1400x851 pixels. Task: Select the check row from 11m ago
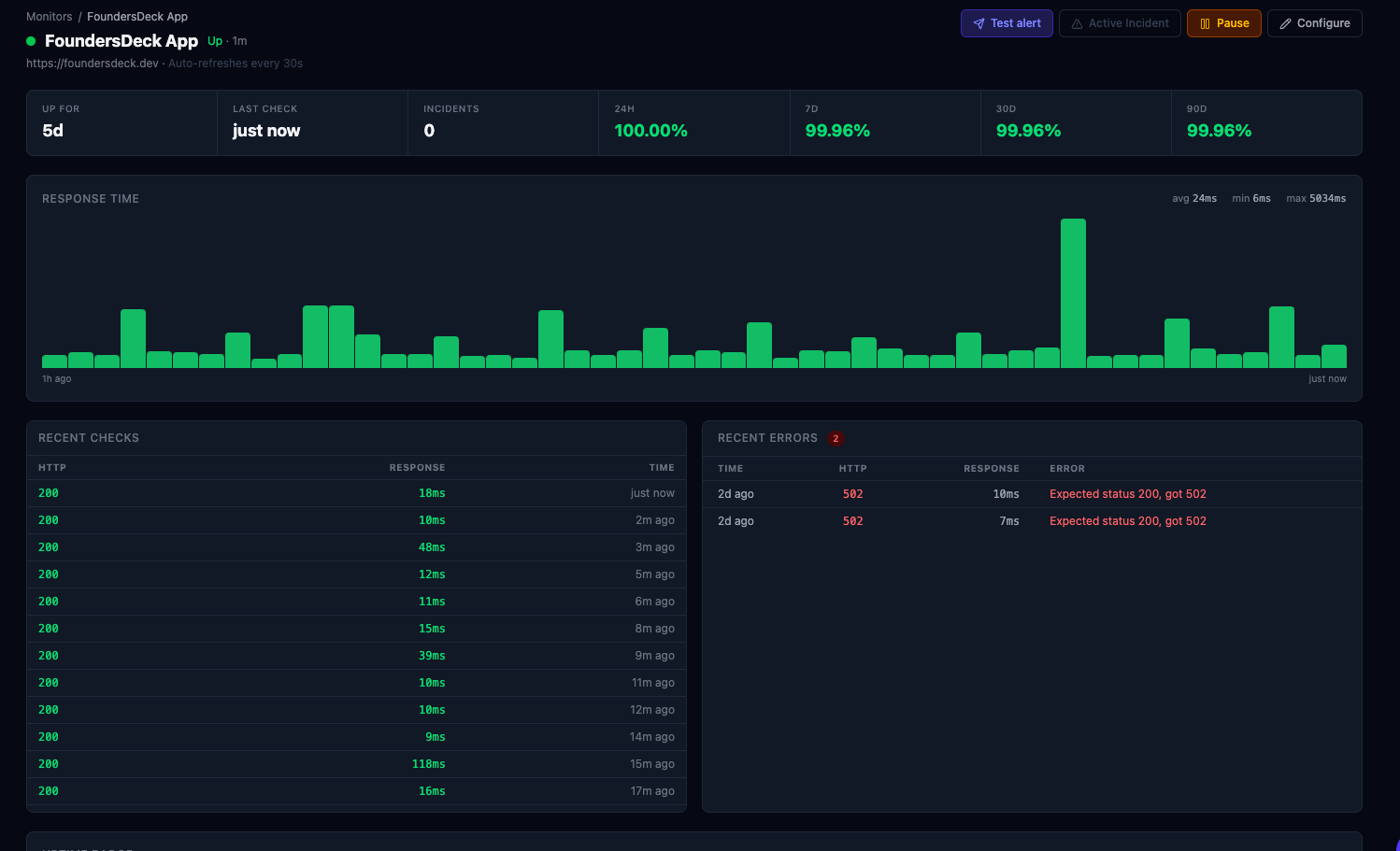(x=356, y=683)
